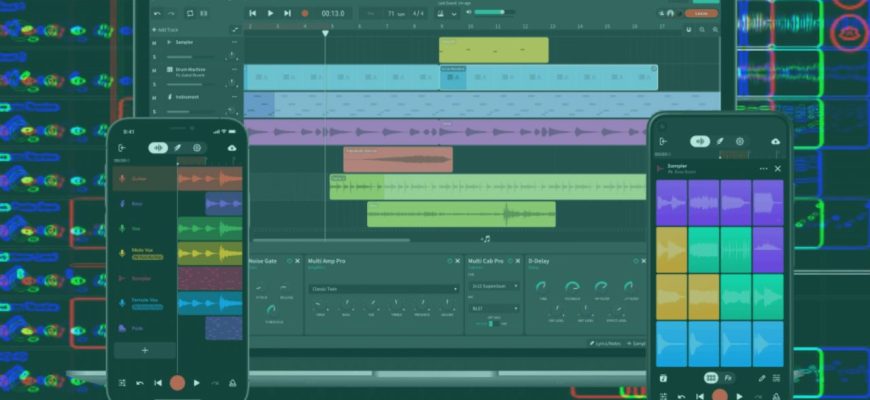Click the red Record button in the desktop toolbar

coord(305,13)
